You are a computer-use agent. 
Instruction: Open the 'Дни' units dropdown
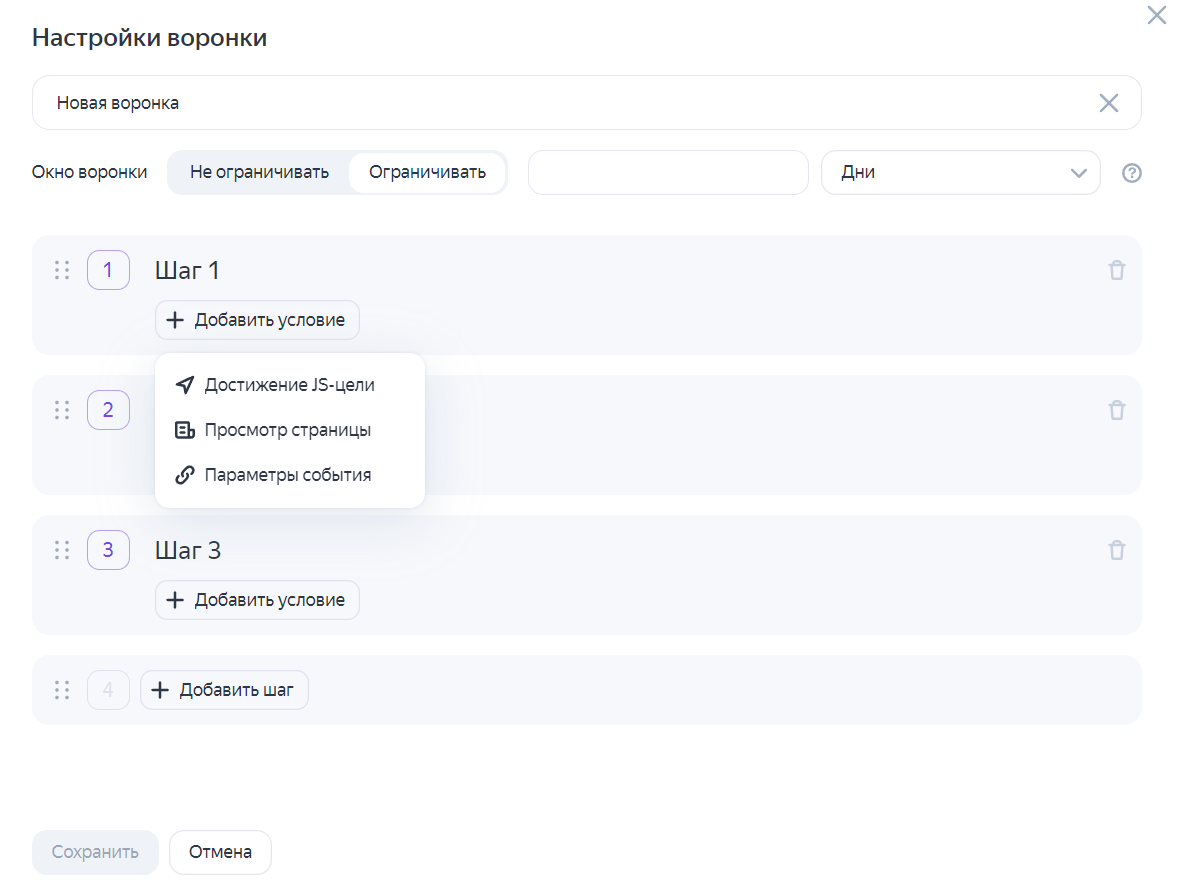pos(960,172)
